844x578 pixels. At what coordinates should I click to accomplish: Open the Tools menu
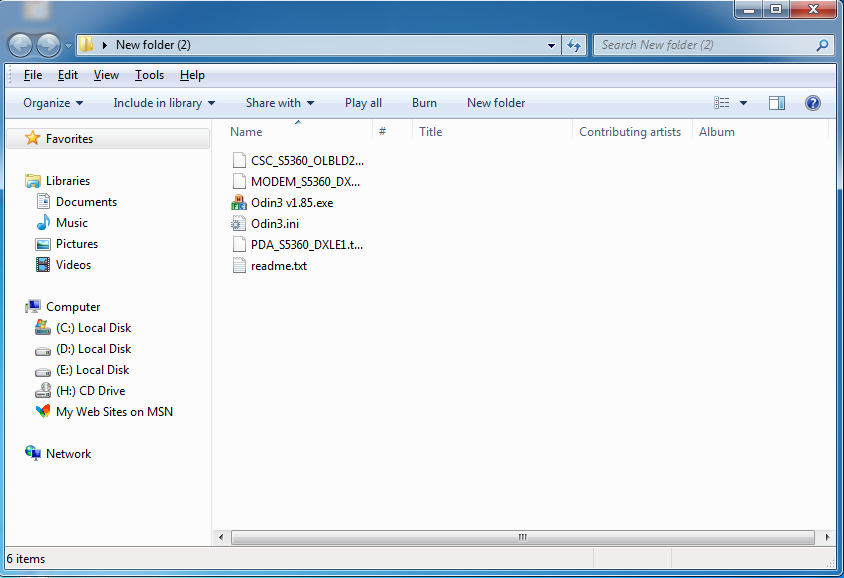point(149,75)
